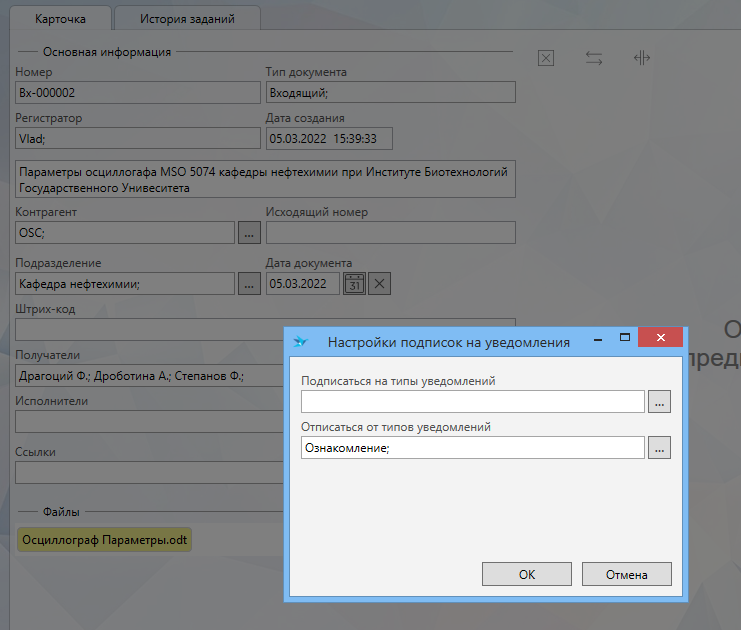The image size is (741, 630).
Task: Click the Исходящий номер input field
Action: pyautogui.click(x=390, y=232)
